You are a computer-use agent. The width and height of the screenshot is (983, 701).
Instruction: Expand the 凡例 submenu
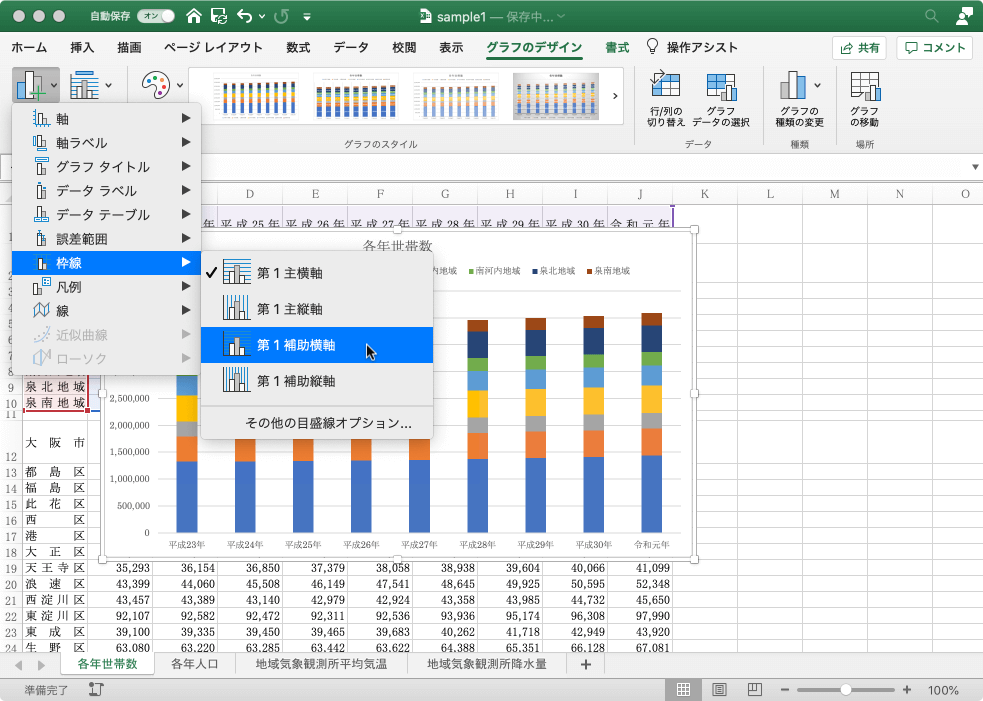pyautogui.click(x=107, y=287)
